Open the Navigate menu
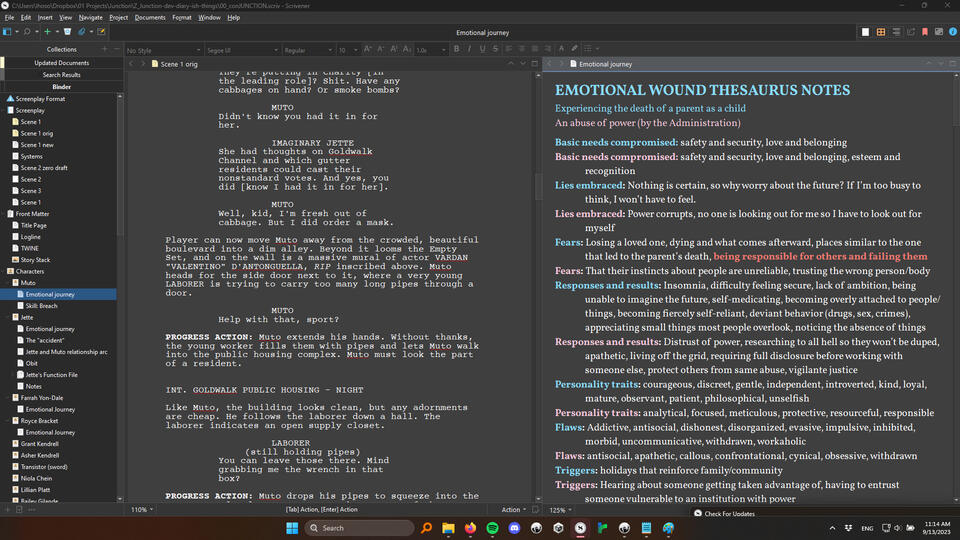960x540 pixels. click(91, 18)
